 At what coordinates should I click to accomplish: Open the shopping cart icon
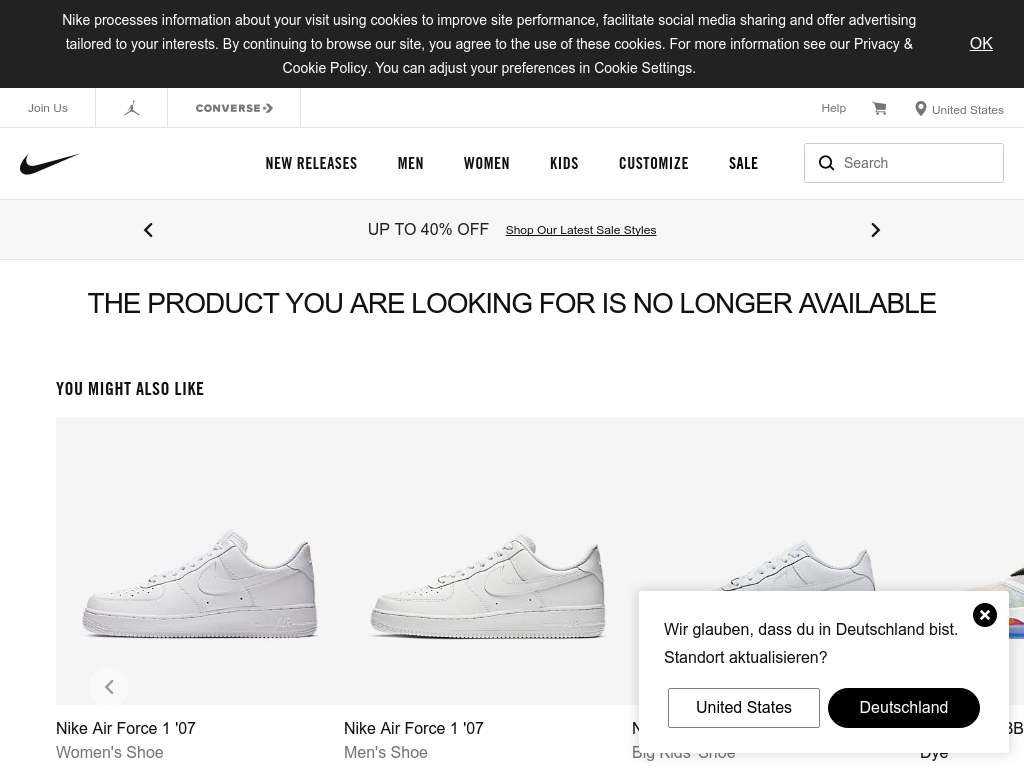pyautogui.click(x=879, y=108)
